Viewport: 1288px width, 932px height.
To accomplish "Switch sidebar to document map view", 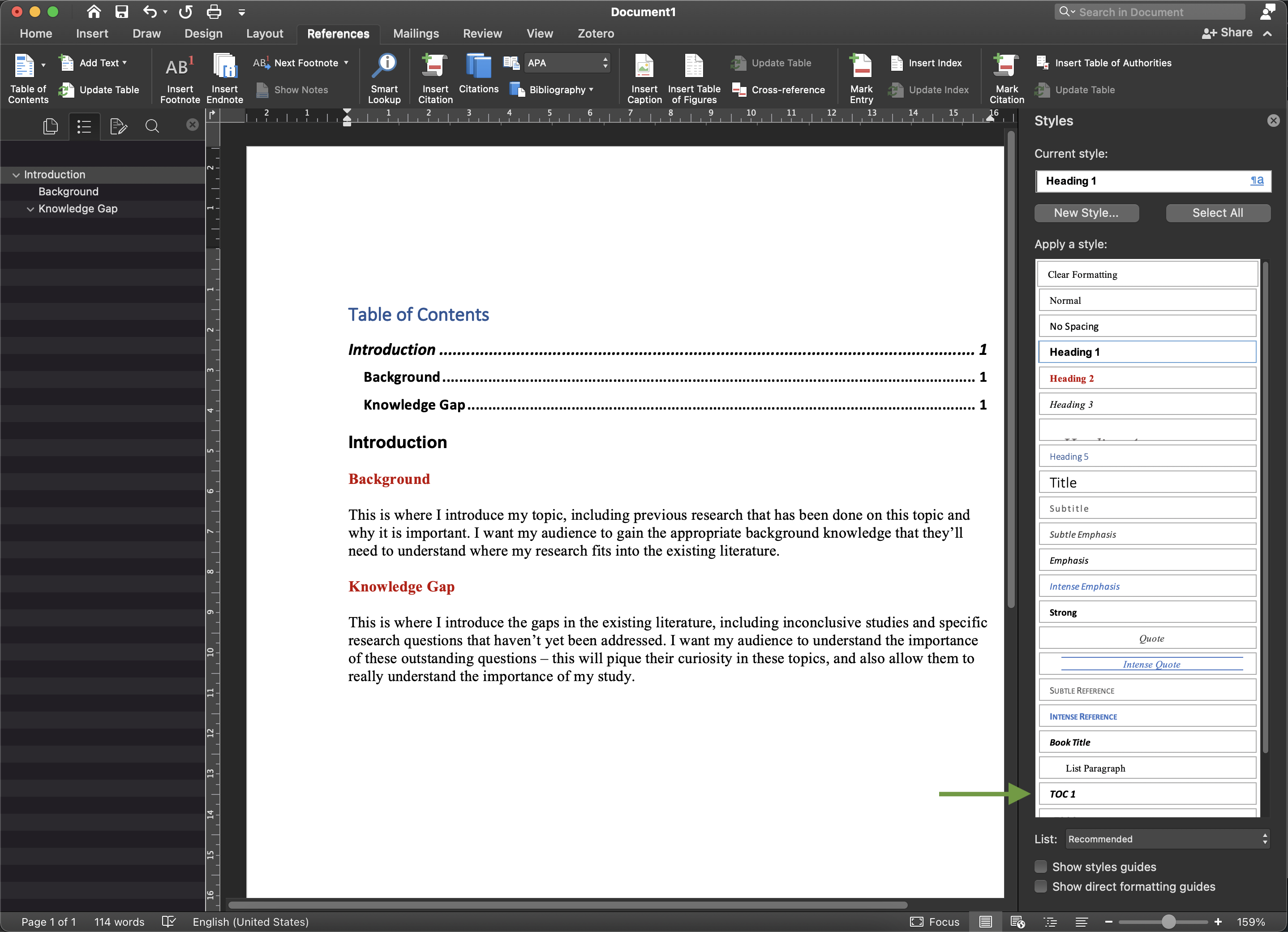I will pyautogui.click(x=84, y=126).
